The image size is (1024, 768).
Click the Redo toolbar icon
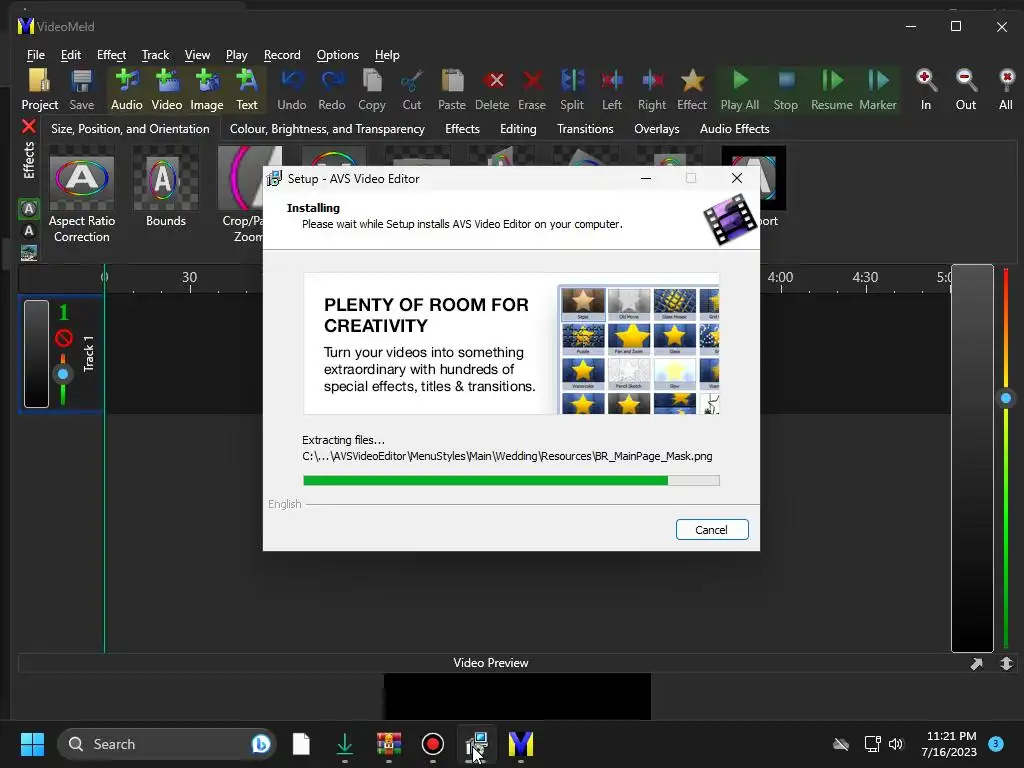[x=332, y=89]
